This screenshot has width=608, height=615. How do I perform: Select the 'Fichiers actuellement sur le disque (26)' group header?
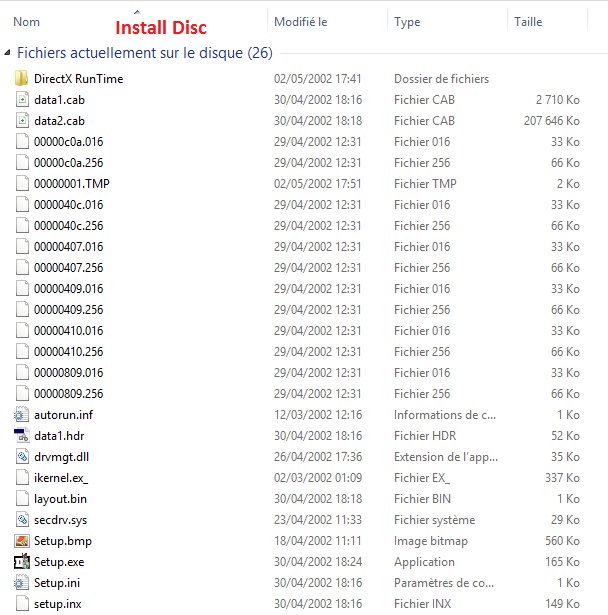point(145,53)
